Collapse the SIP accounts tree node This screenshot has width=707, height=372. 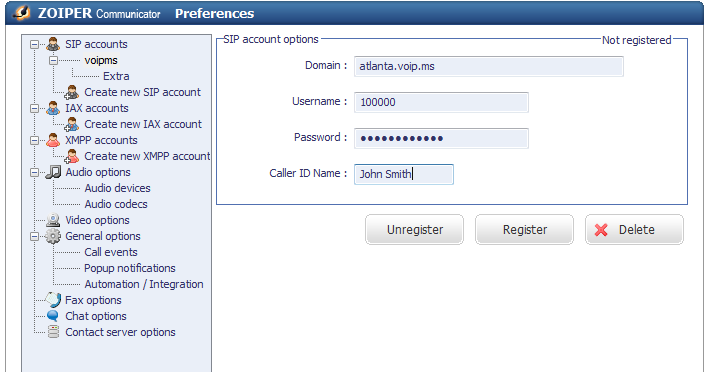click(34, 44)
